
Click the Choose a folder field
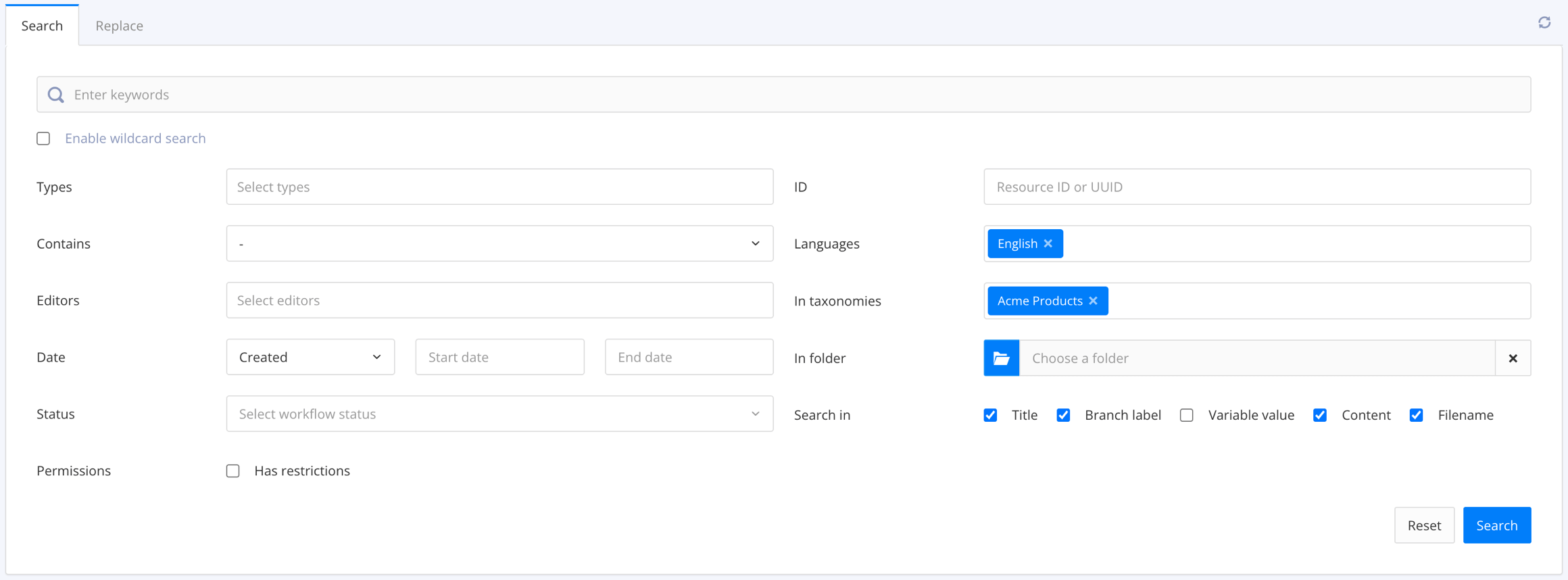point(1257,358)
